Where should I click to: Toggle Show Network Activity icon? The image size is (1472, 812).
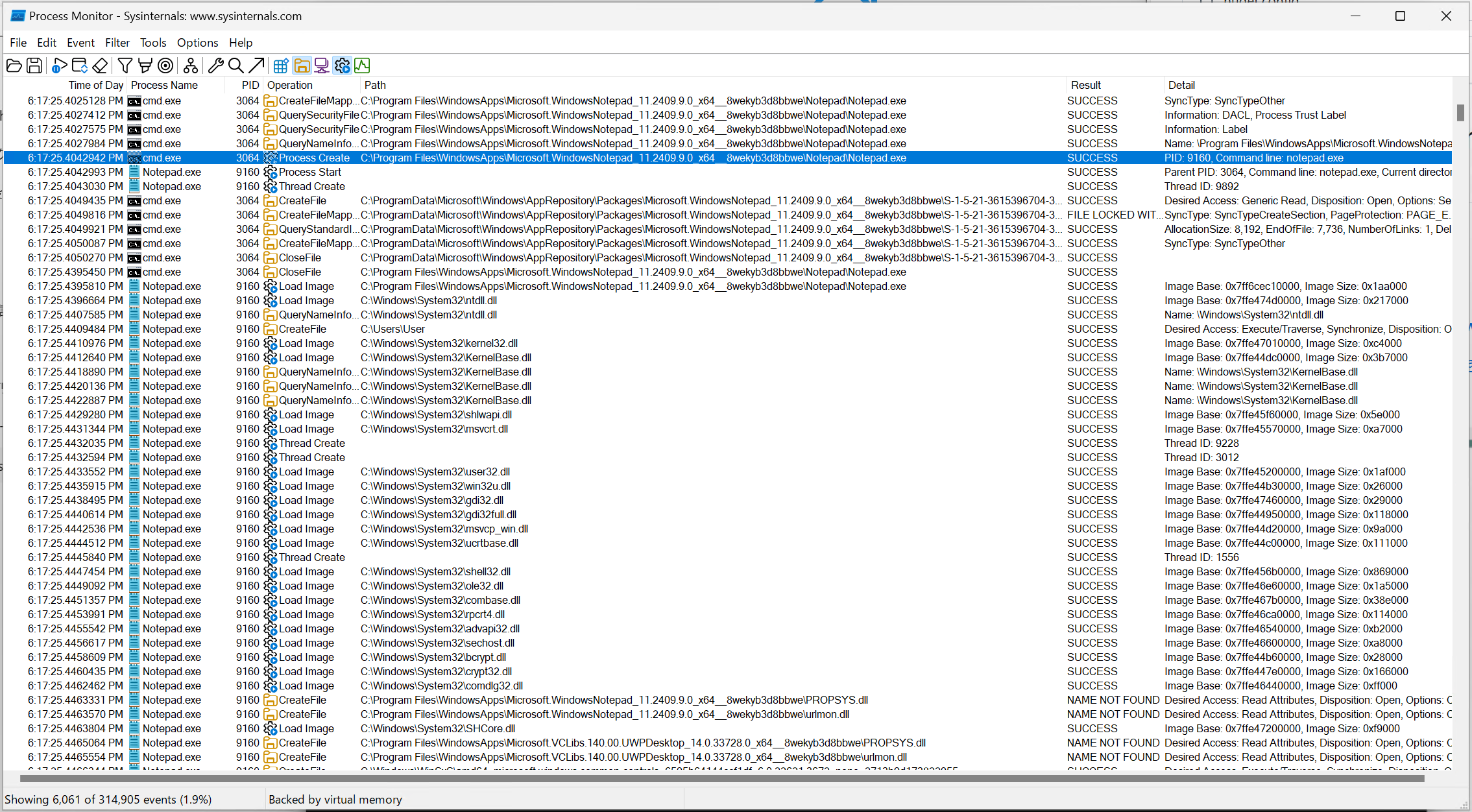[322, 66]
